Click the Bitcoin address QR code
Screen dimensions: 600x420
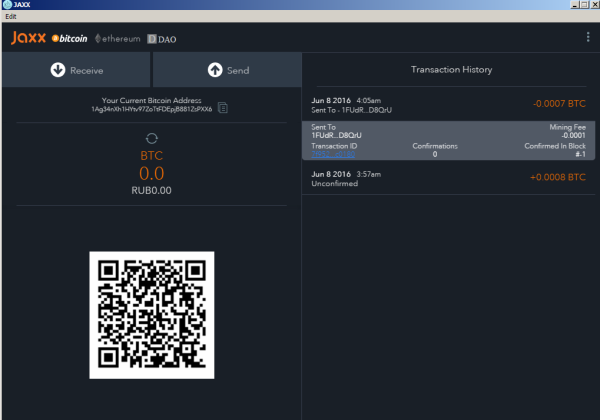[151, 314]
